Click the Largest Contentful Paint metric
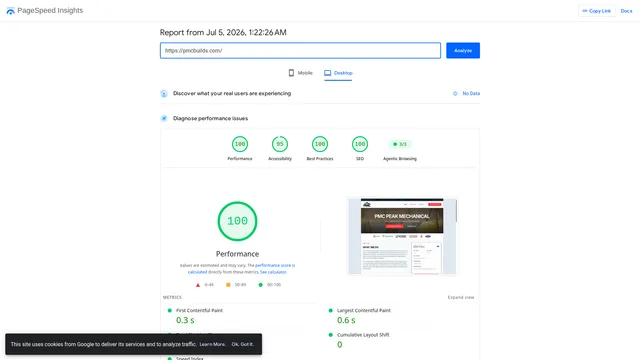The height and width of the screenshot is (360, 640). (x=364, y=311)
